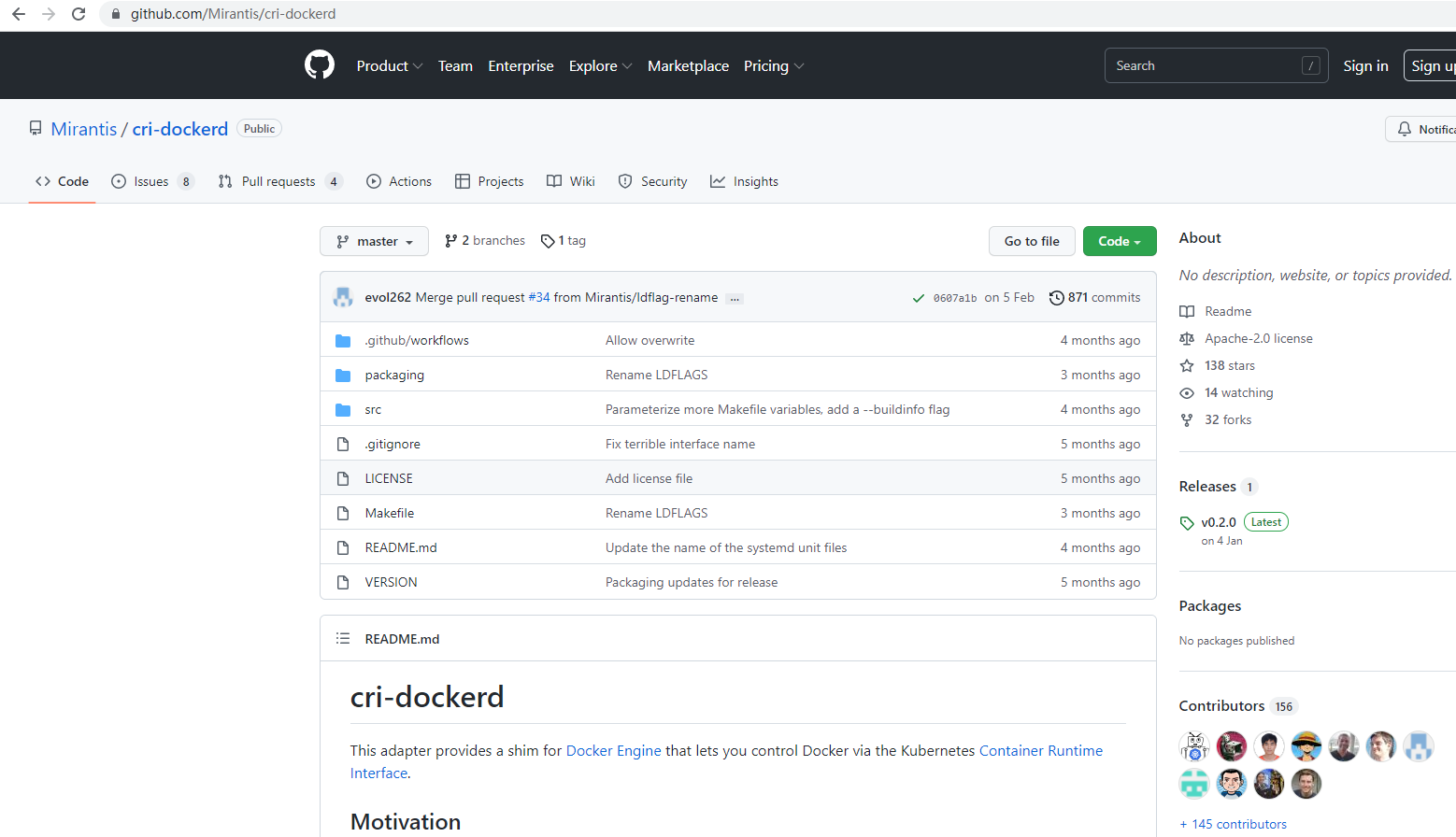Click the LICENSE file icon
The height and width of the screenshot is (837, 1456).
[343, 479]
